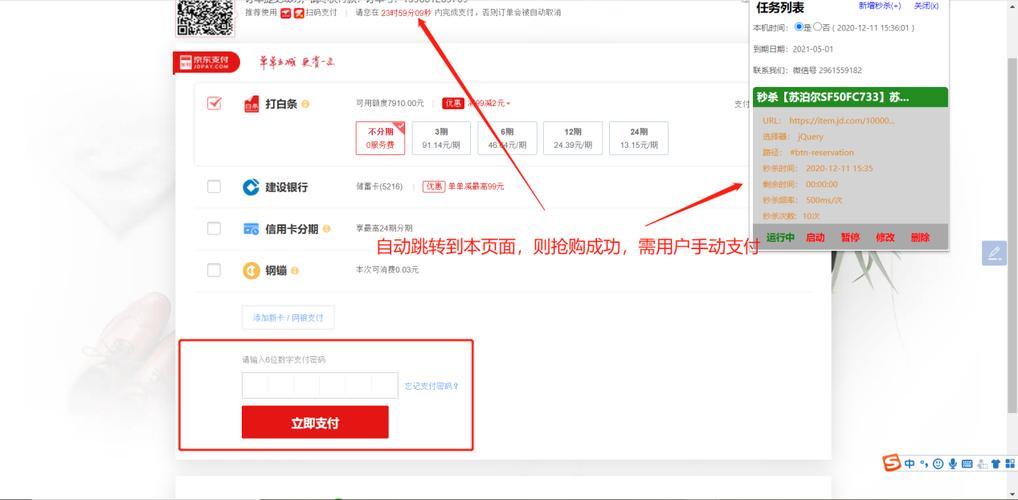Click the 京东支付 JDPAY logo
The width and height of the screenshot is (1018, 500).
(207, 62)
